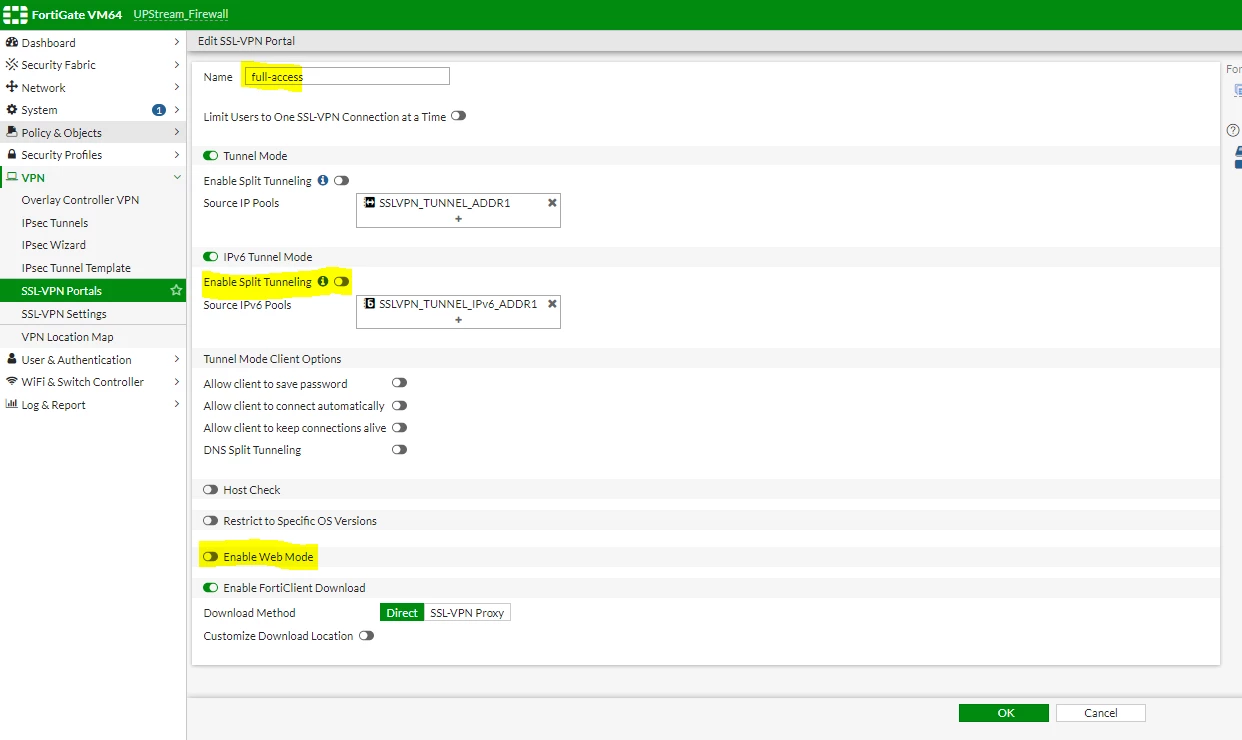
Task: Click the Cancel button
Action: pos(1101,713)
